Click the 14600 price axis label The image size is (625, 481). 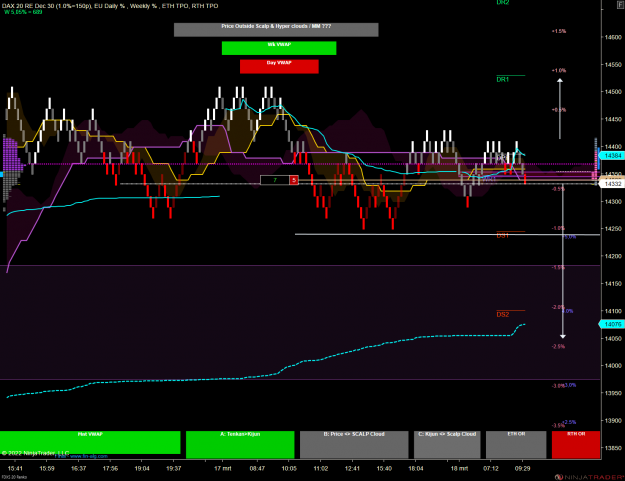tap(613, 37)
